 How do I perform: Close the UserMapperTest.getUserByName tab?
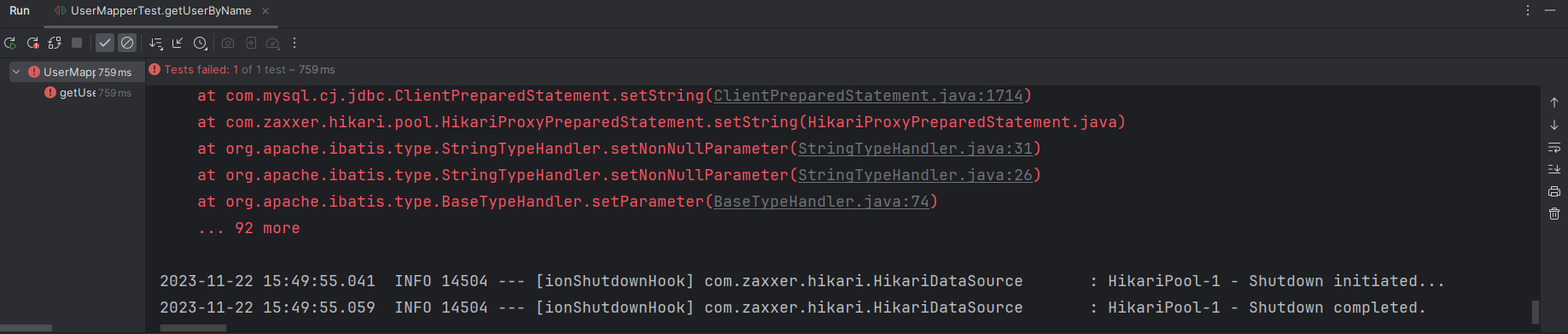(265, 11)
